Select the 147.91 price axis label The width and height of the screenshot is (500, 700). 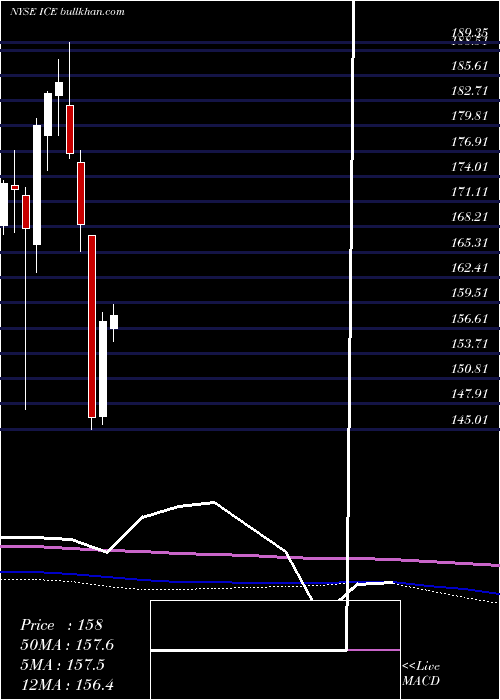[x=469, y=394]
